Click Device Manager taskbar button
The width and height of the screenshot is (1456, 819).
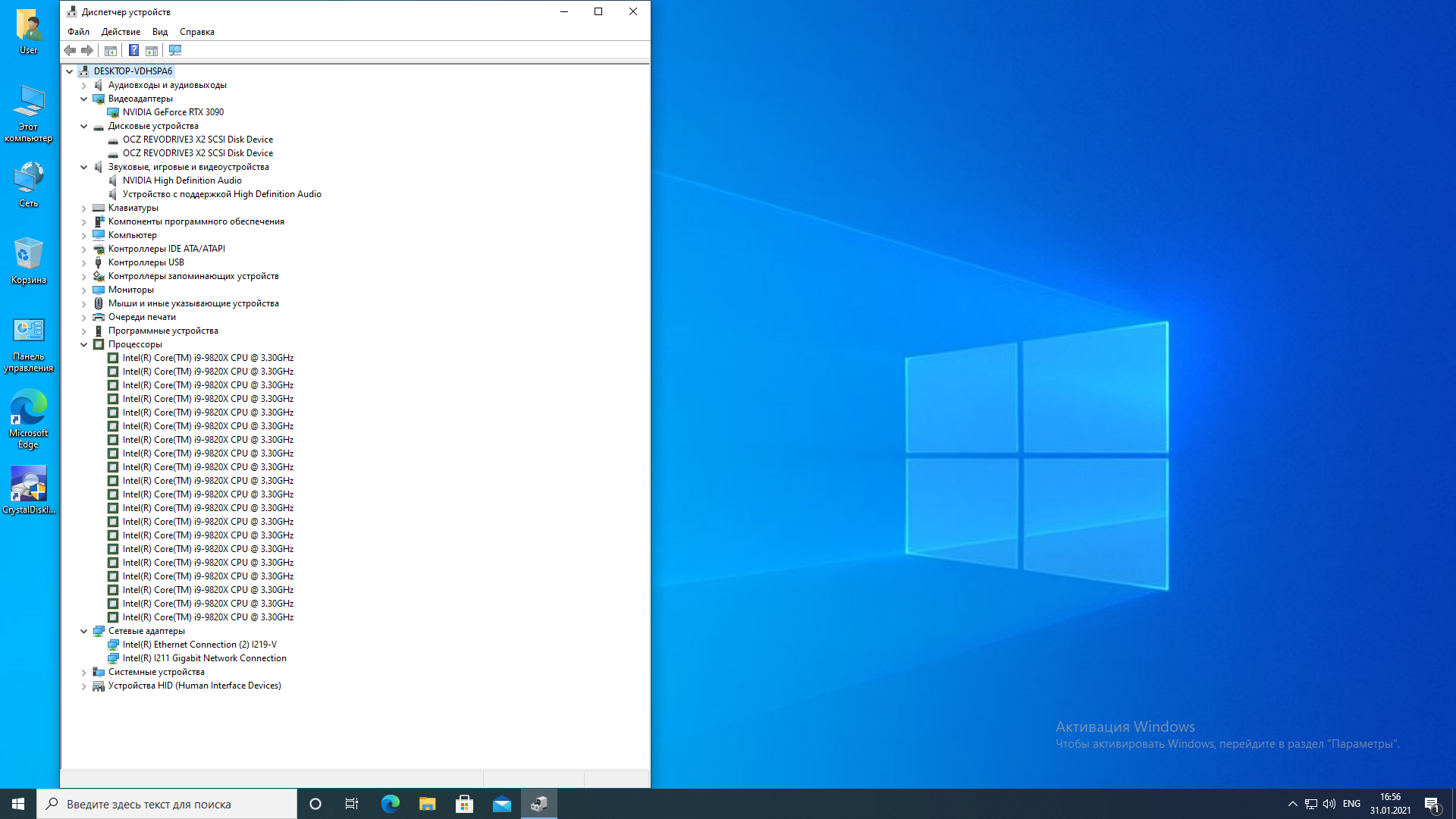tap(539, 804)
